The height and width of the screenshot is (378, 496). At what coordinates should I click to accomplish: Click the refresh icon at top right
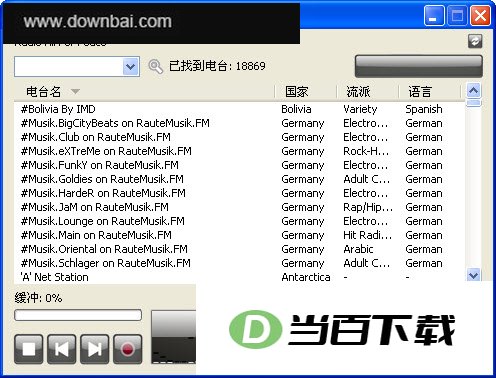click(x=475, y=41)
